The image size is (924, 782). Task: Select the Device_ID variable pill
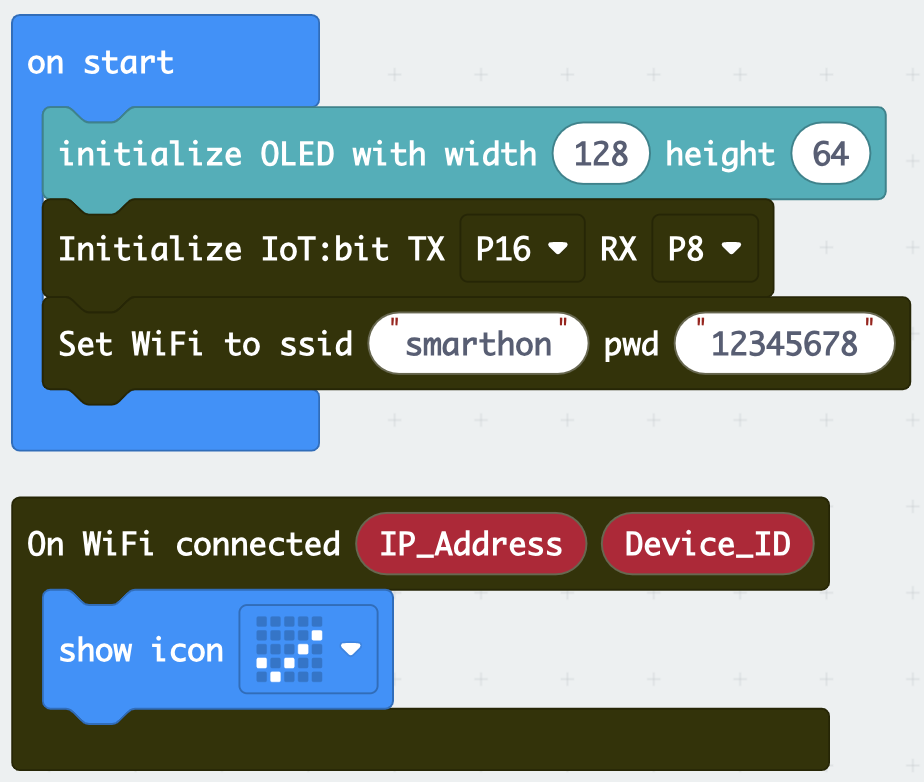[707, 543]
